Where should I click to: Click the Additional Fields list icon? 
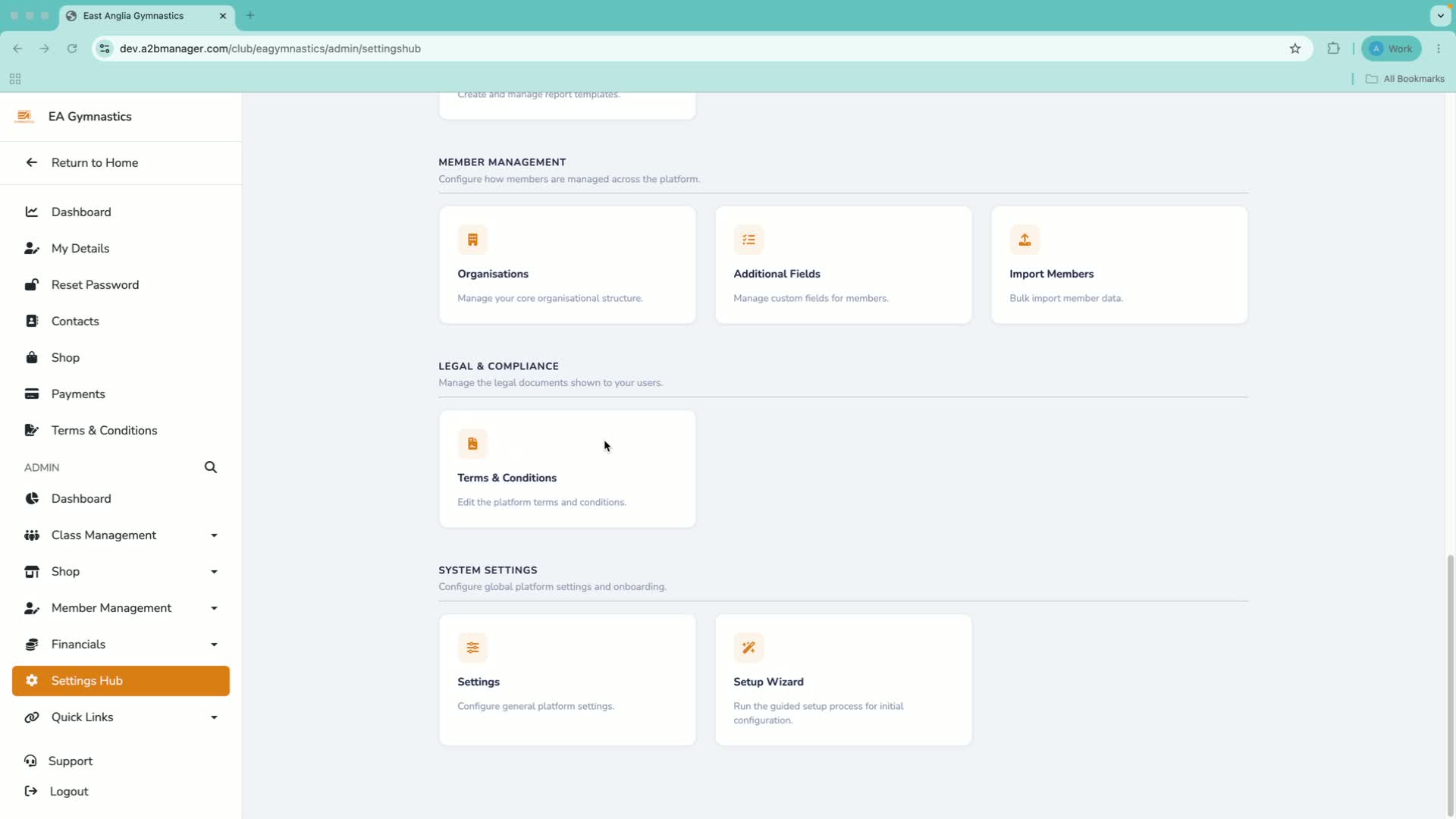pyautogui.click(x=748, y=240)
